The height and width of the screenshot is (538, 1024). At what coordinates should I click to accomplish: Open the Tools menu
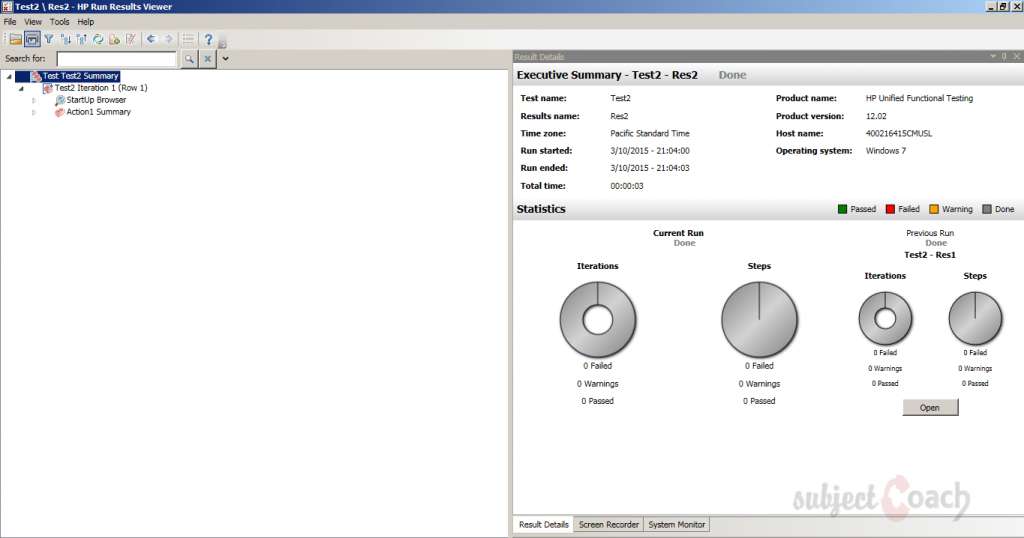[x=59, y=22]
